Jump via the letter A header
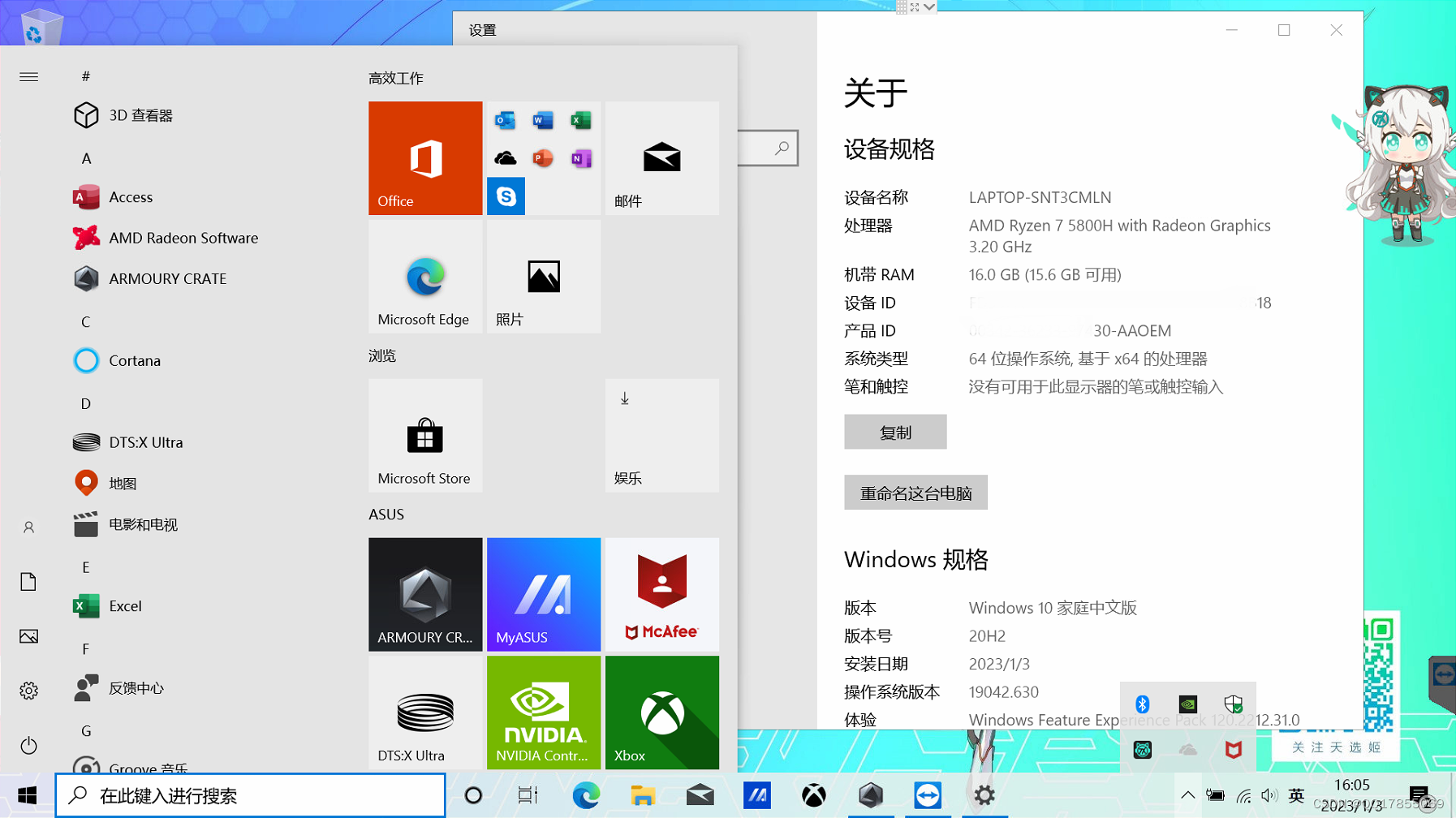The height and width of the screenshot is (818, 1456). (x=86, y=158)
